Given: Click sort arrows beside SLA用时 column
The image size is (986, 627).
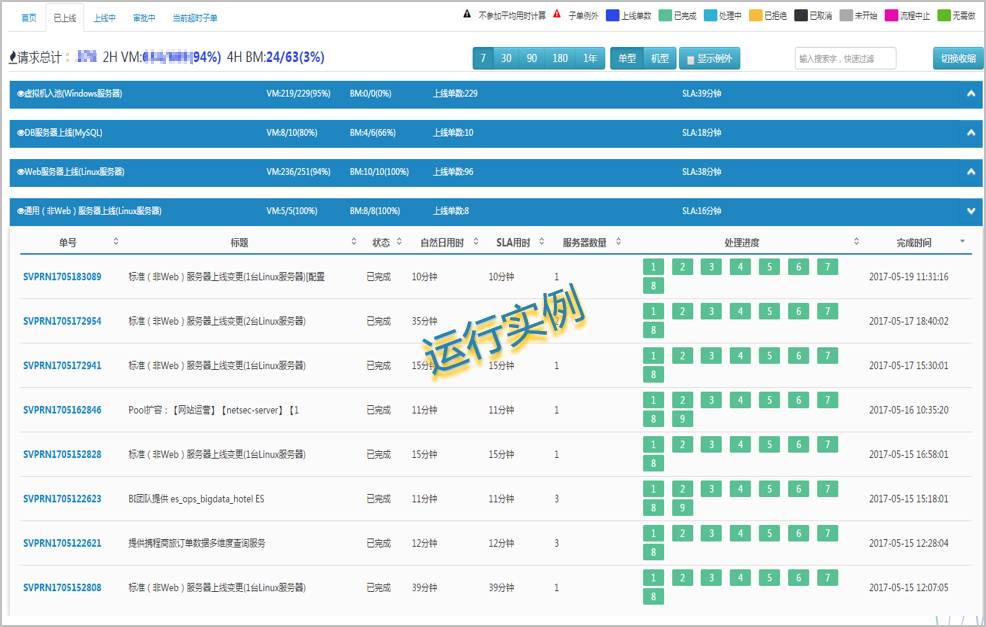Looking at the screenshot, I should click(541, 241).
